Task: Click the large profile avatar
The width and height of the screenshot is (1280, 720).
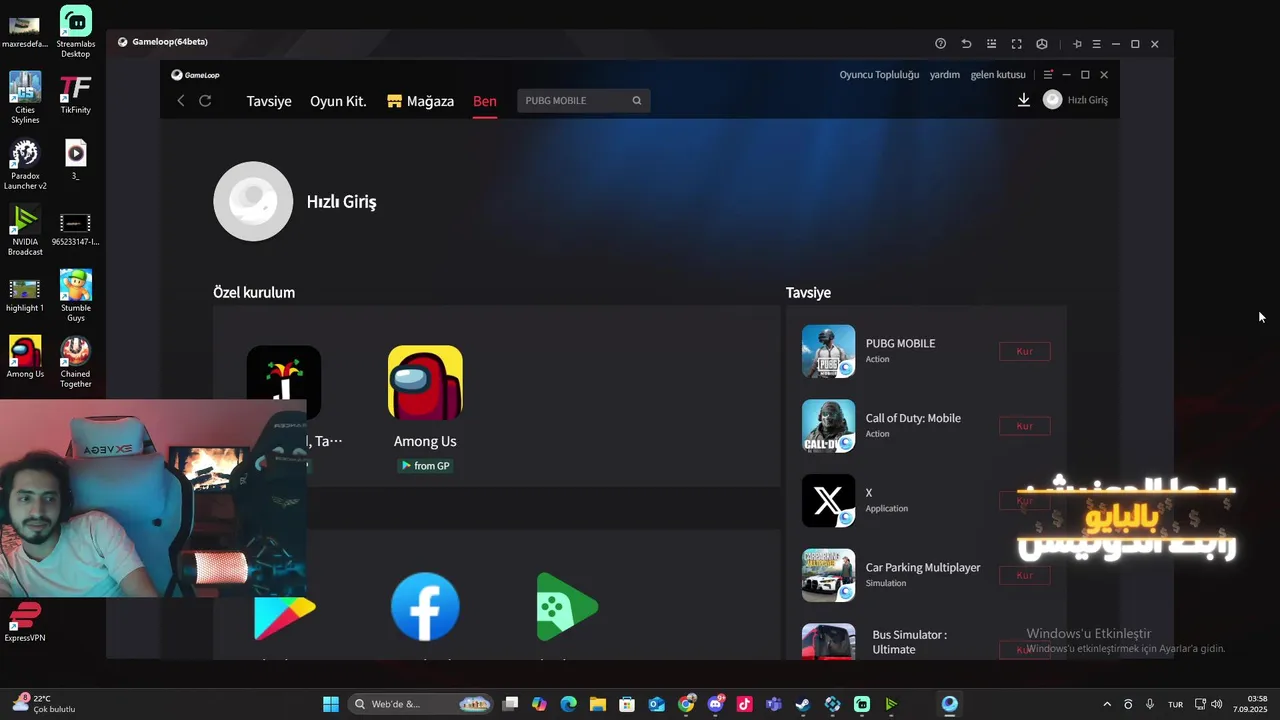Action: pos(253,201)
